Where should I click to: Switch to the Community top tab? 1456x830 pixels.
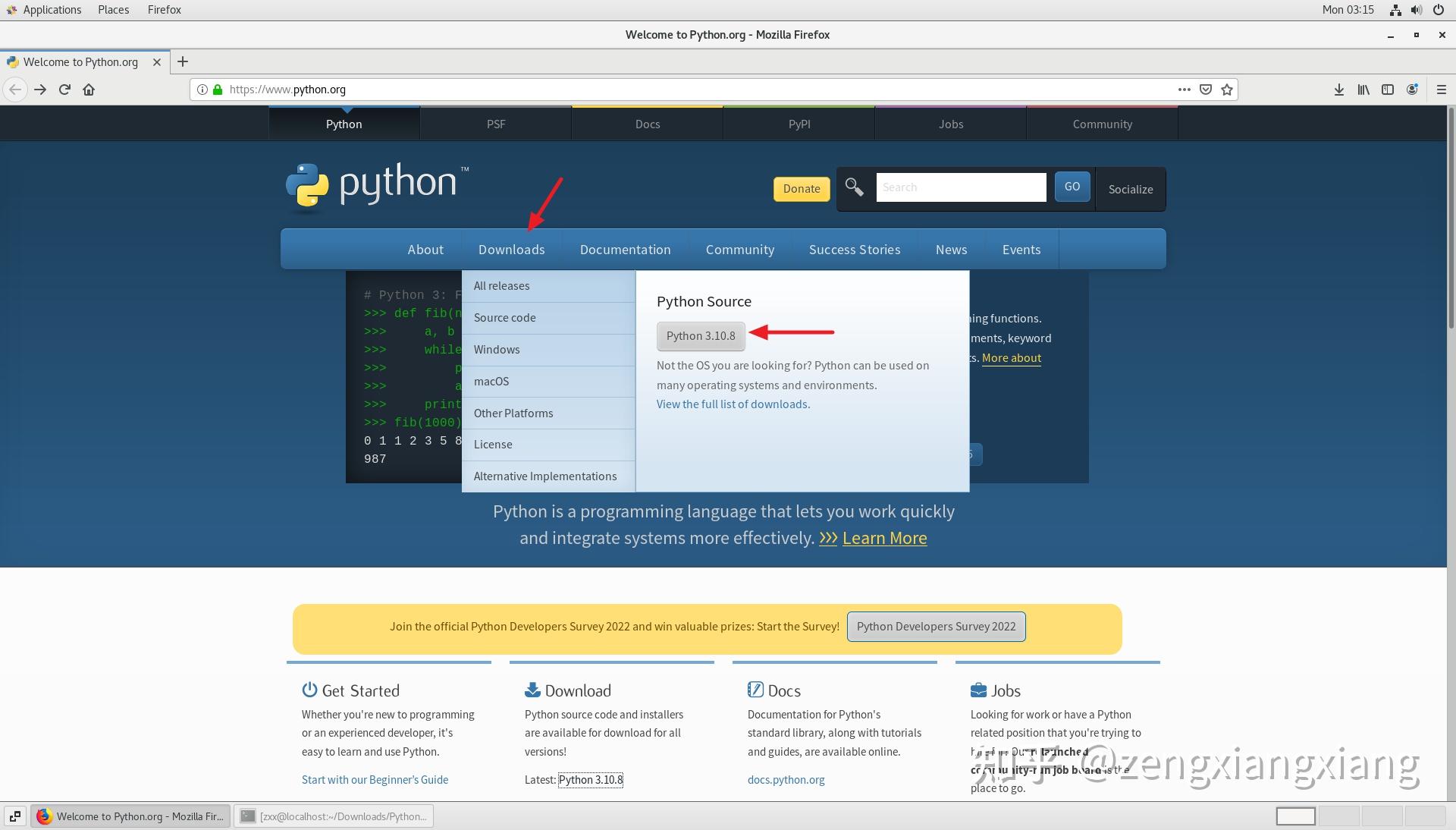(1103, 124)
